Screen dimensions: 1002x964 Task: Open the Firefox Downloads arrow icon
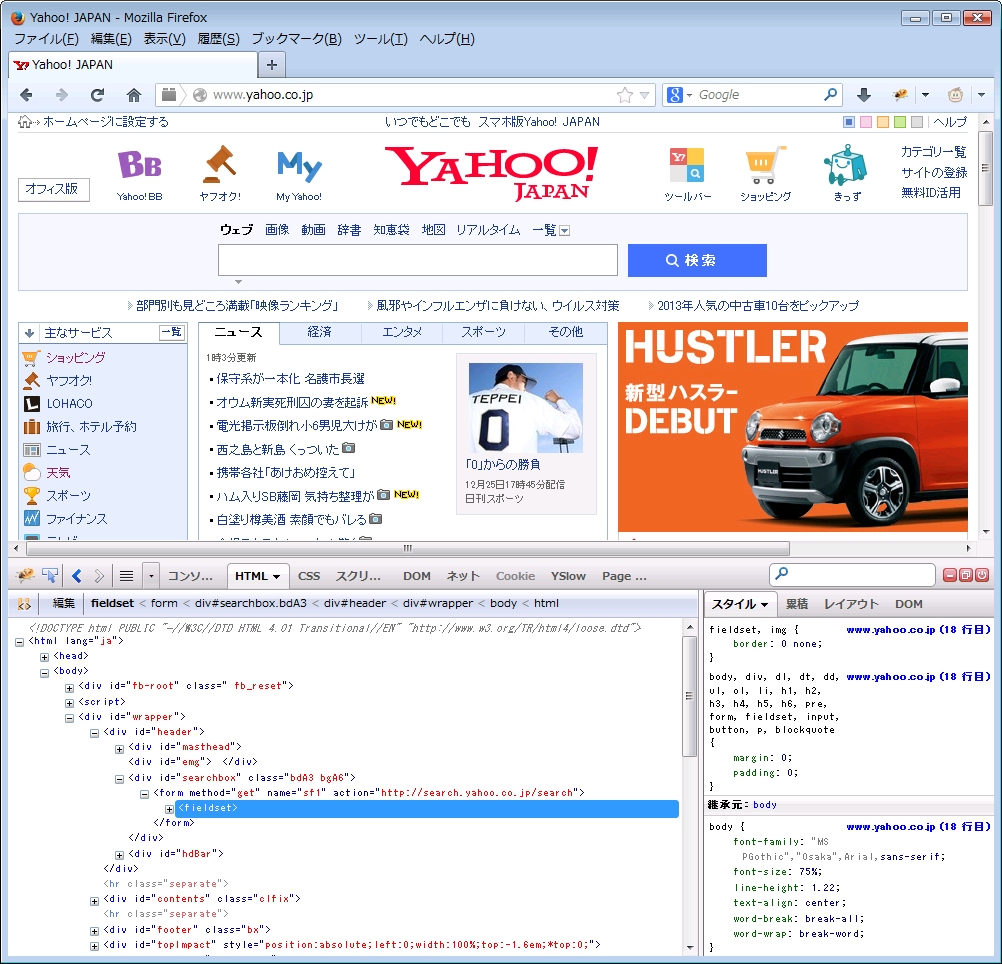point(864,95)
